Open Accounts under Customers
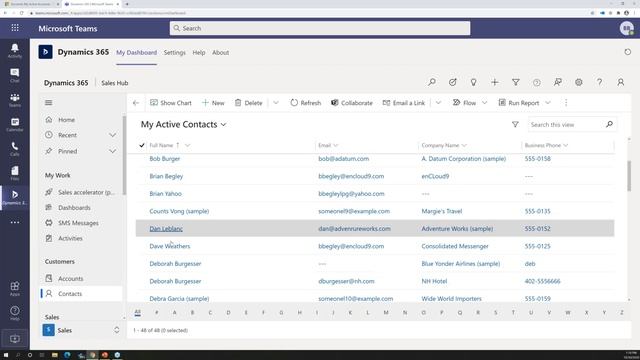The width and height of the screenshot is (640, 360). (x=70, y=278)
